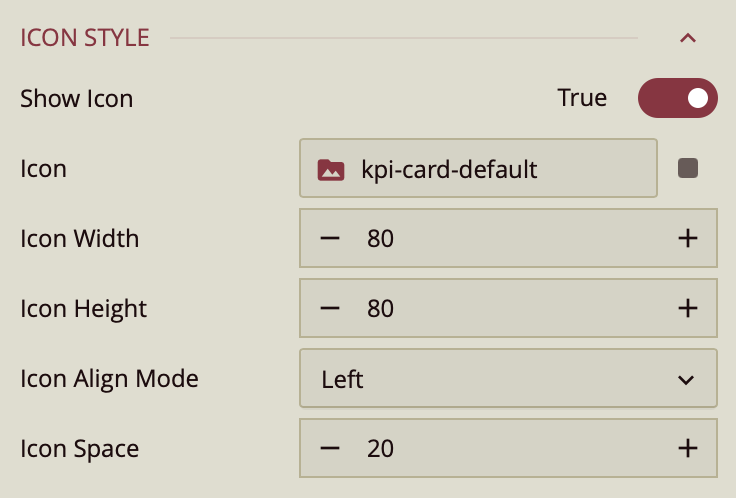The height and width of the screenshot is (498, 736).
Task: Click the small square checkbox beside Icon field
Action: [x=688, y=168]
